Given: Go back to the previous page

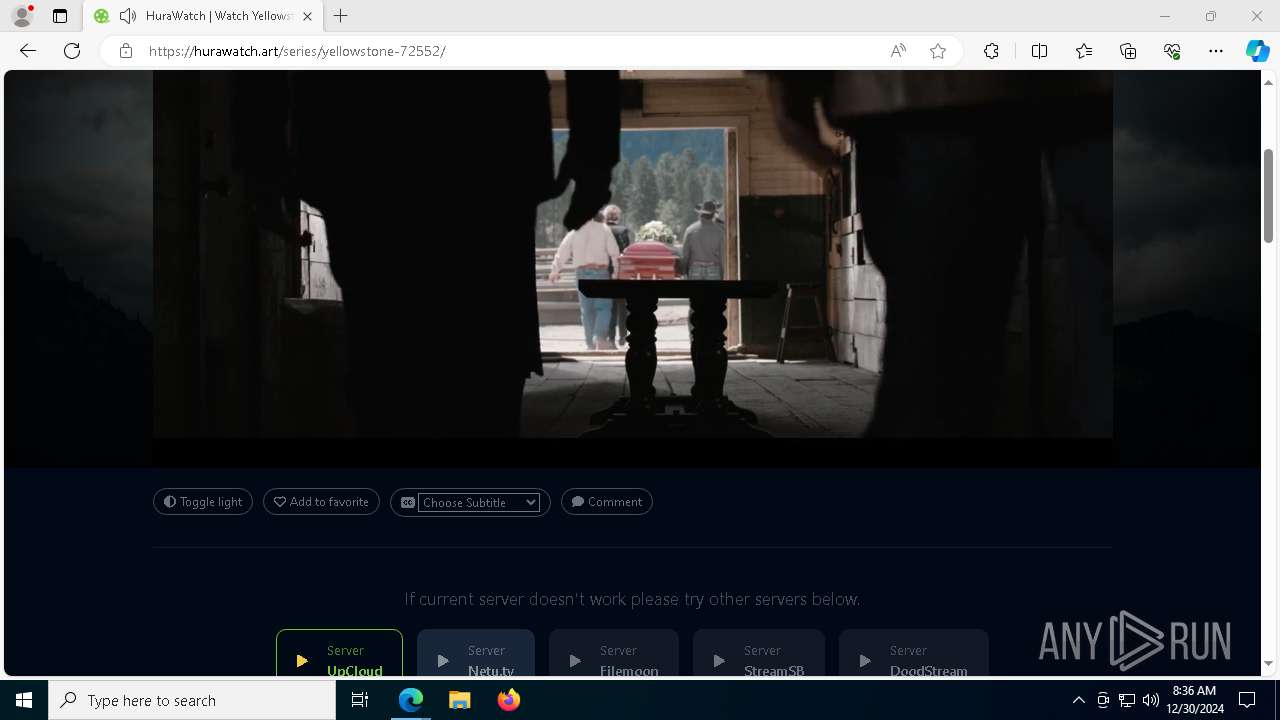Looking at the screenshot, I should [28, 51].
